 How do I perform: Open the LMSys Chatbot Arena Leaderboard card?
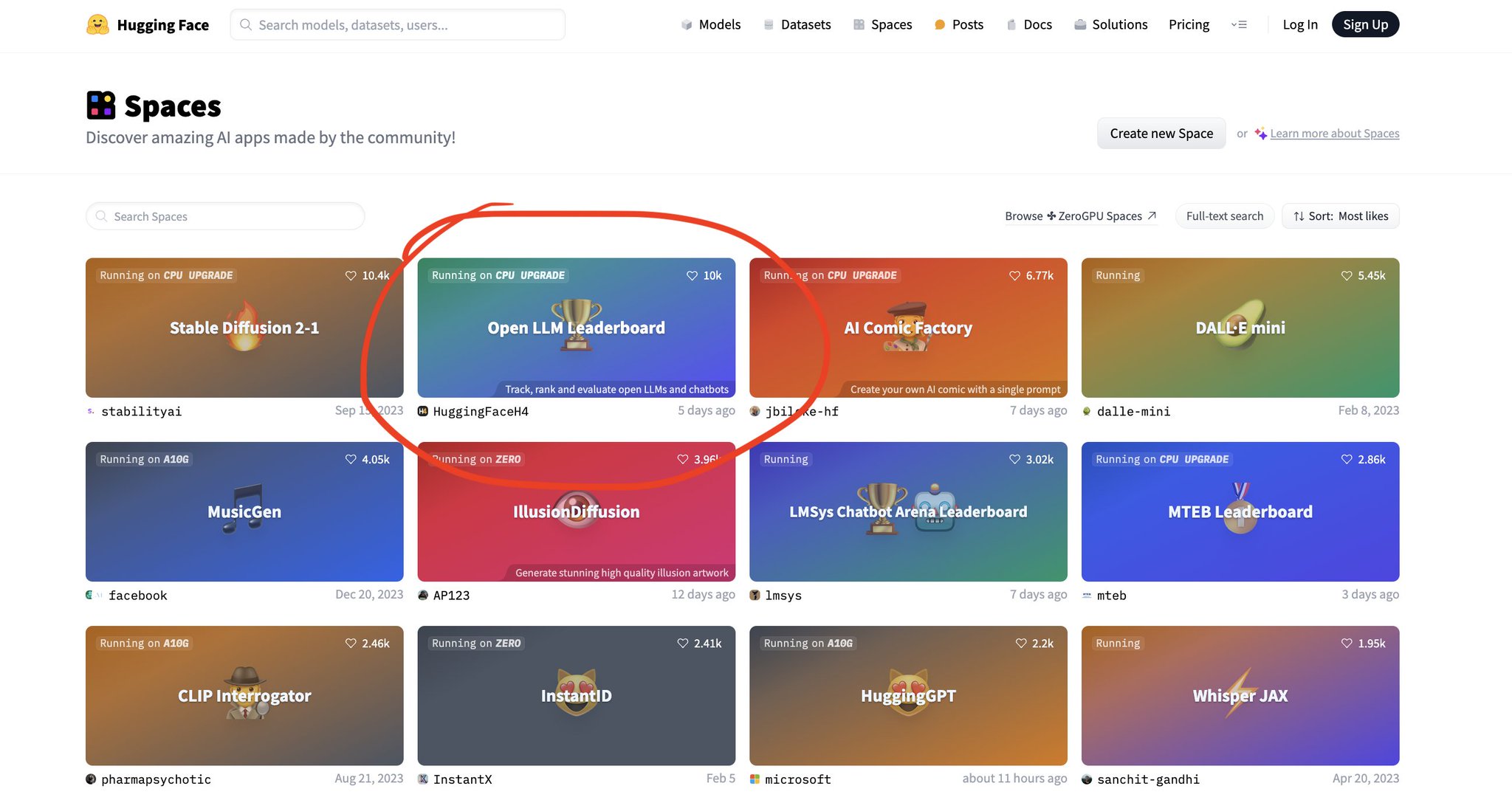click(x=908, y=511)
